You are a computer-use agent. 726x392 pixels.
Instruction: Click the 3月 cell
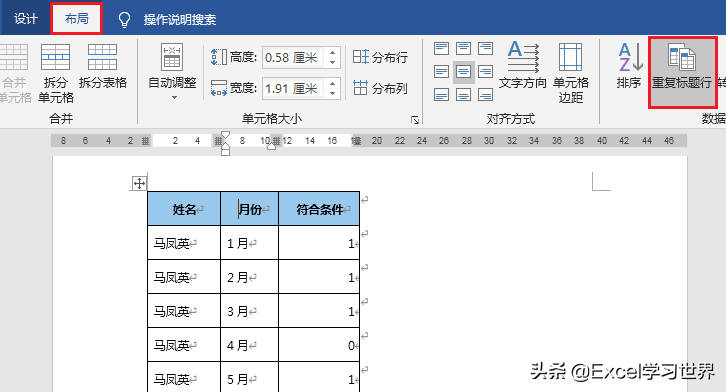tap(250, 311)
